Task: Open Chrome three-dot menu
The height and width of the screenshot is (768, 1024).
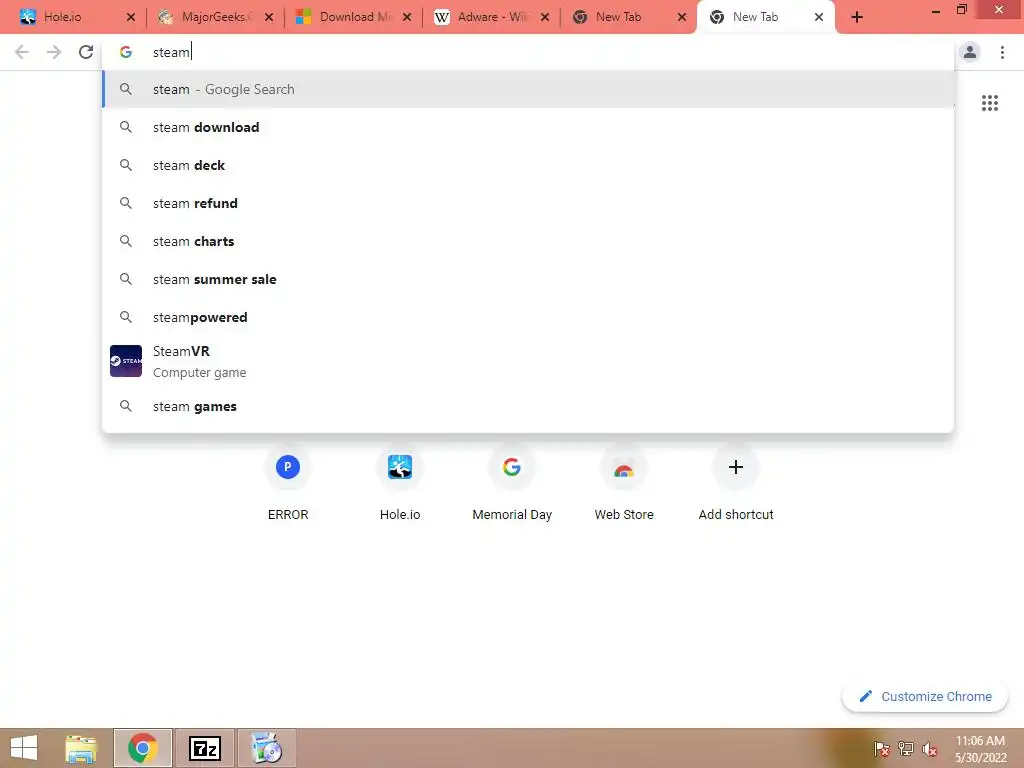Action: (1002, 52)
